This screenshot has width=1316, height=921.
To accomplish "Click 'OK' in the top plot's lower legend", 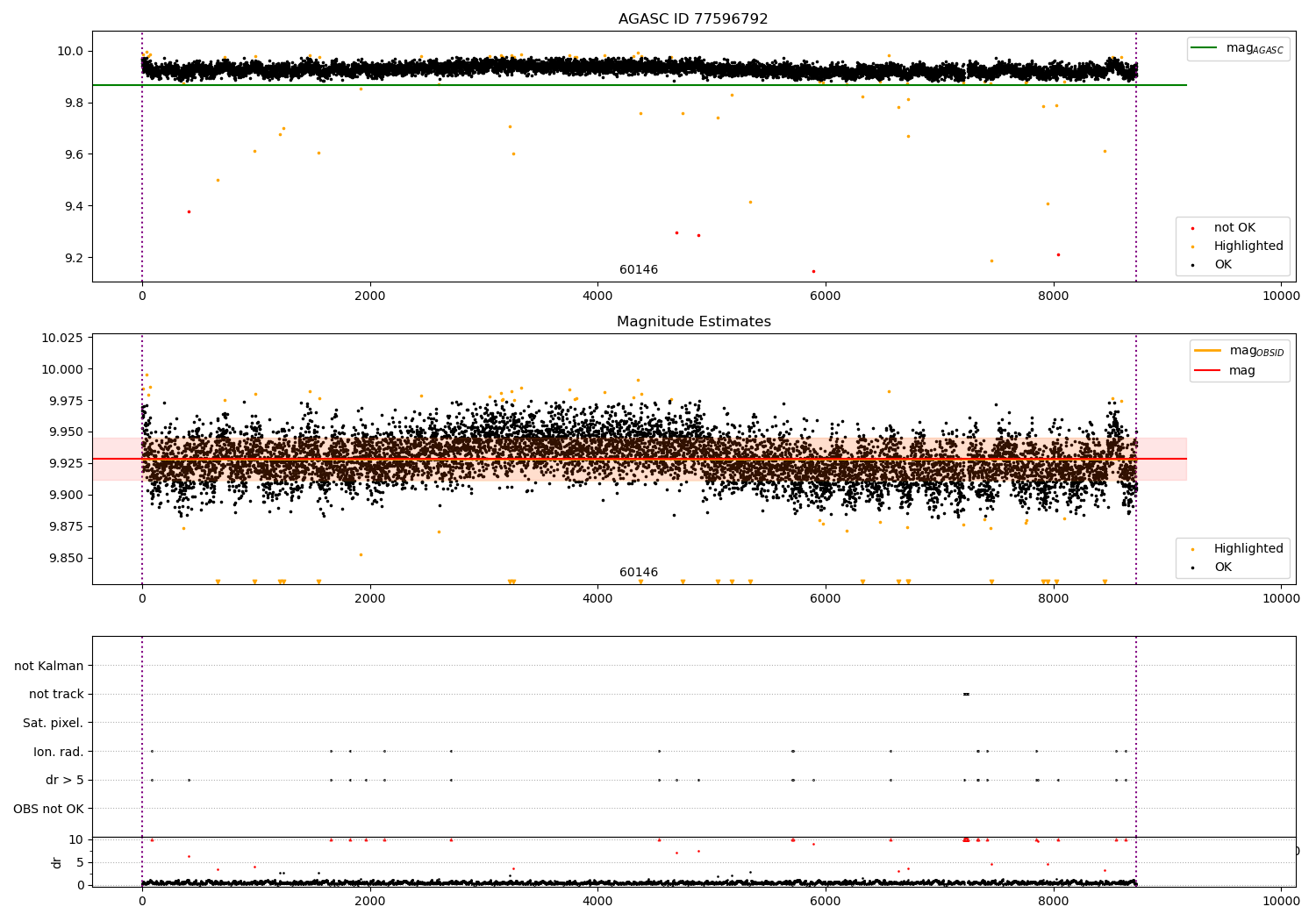I will (1223, 264).
